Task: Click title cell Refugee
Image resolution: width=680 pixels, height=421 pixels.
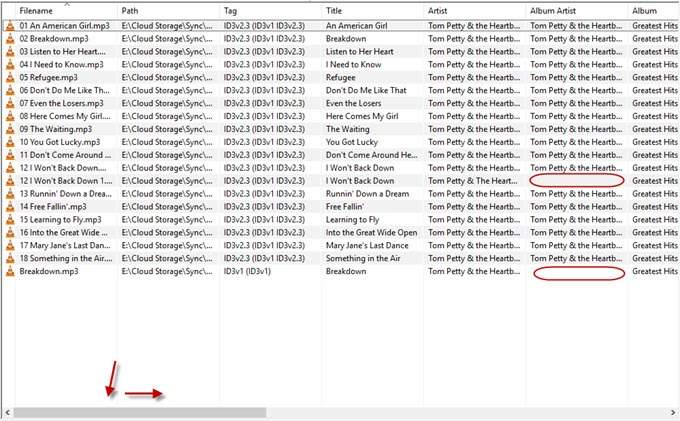Action: pos(340,78)
